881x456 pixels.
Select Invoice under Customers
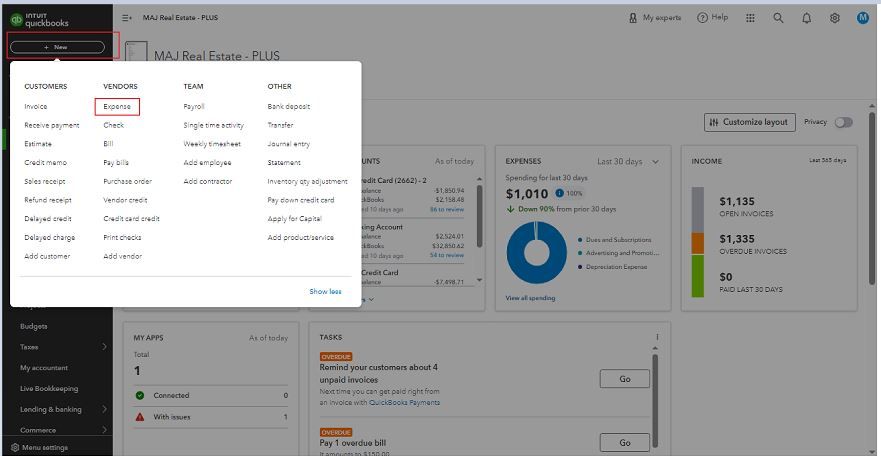tap(36, 107)
